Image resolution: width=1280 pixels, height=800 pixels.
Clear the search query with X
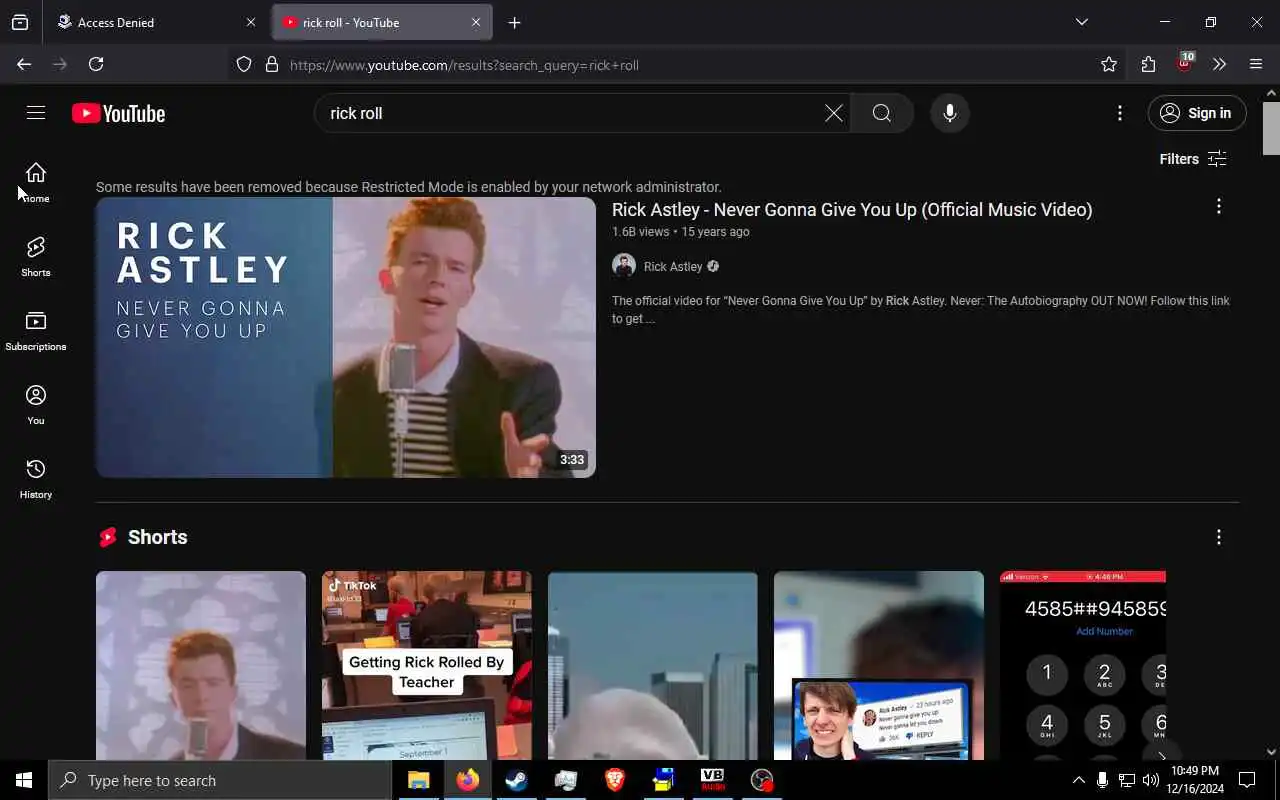pyautogui.click(x=833, y=113)
